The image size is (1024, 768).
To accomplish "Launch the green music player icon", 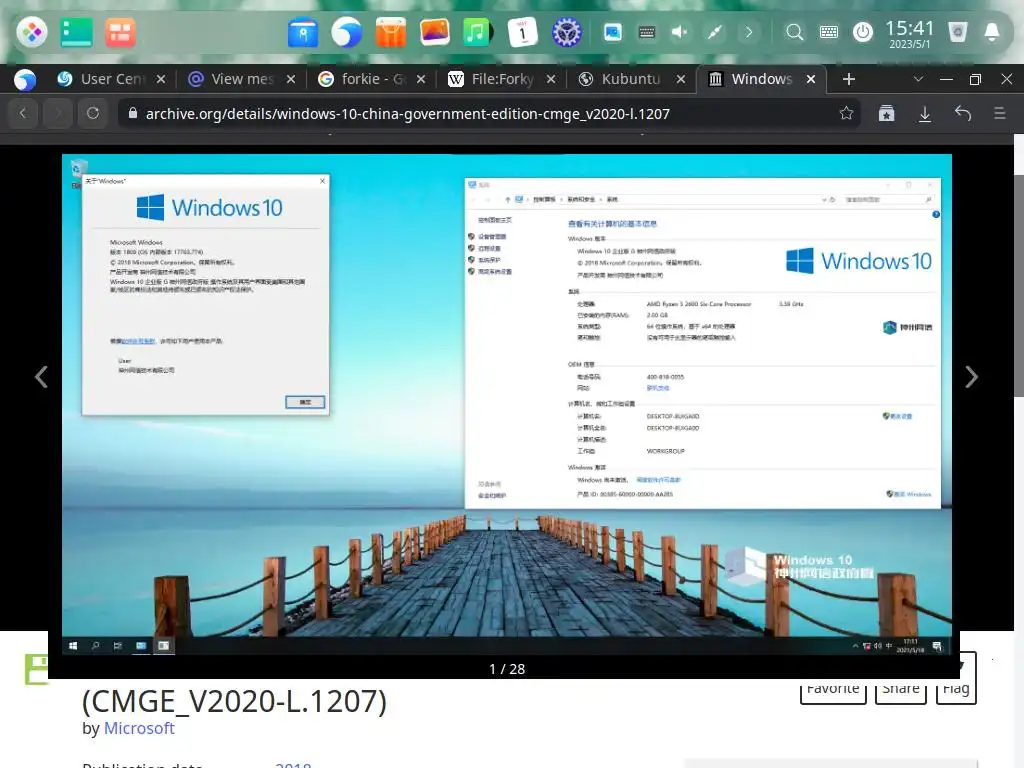I will point(478,32).
